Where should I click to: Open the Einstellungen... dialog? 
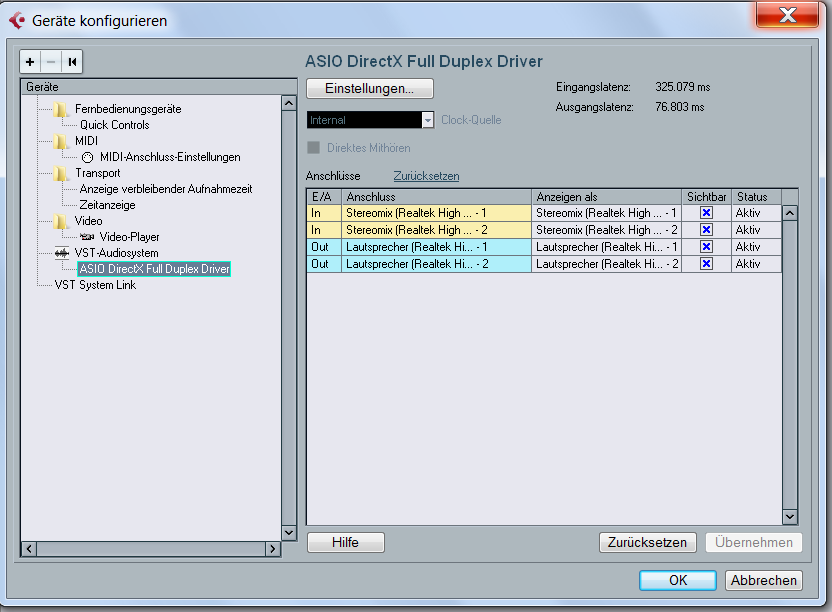pos(370,88)
